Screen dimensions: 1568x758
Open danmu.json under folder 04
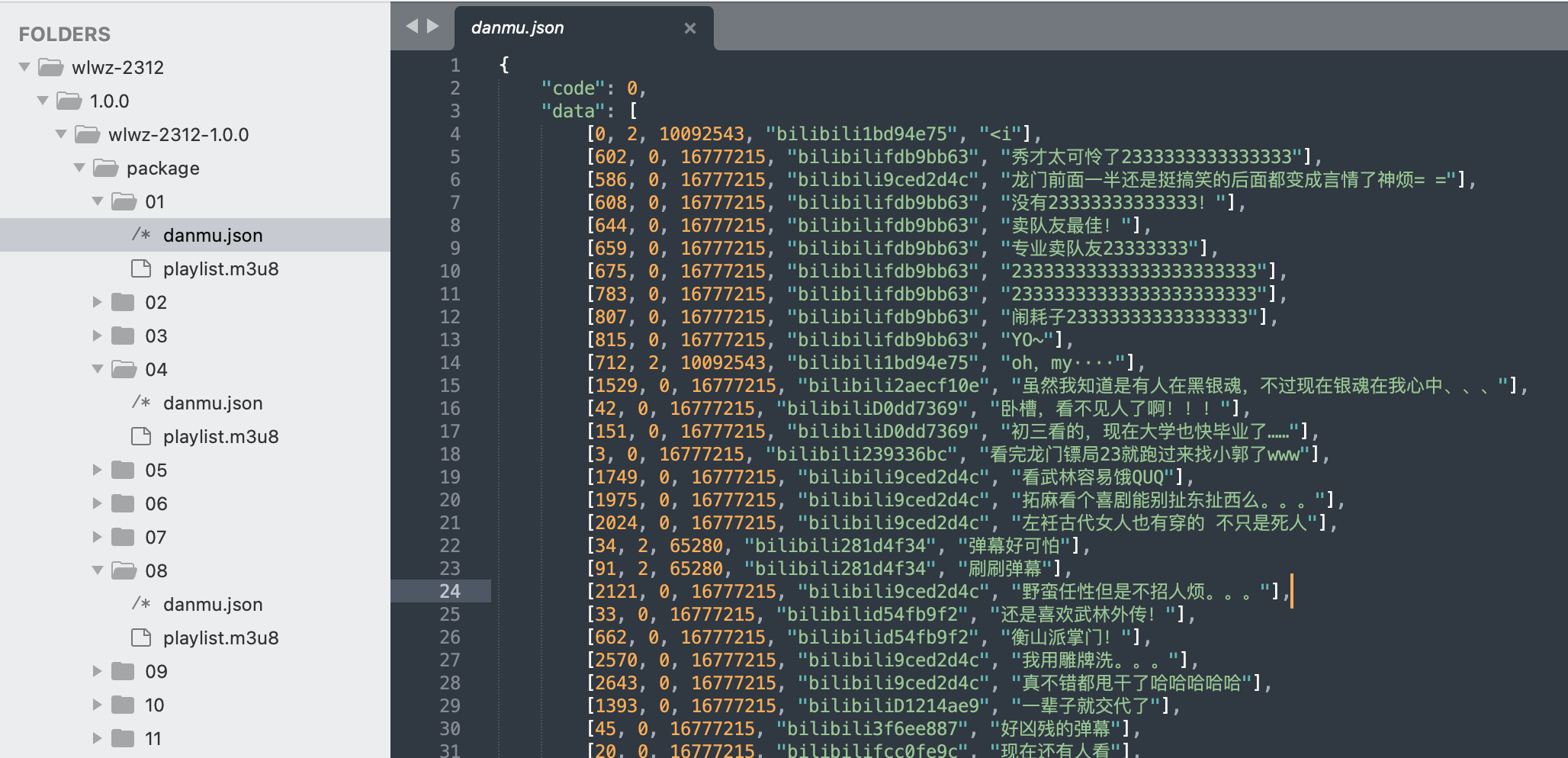212,403
